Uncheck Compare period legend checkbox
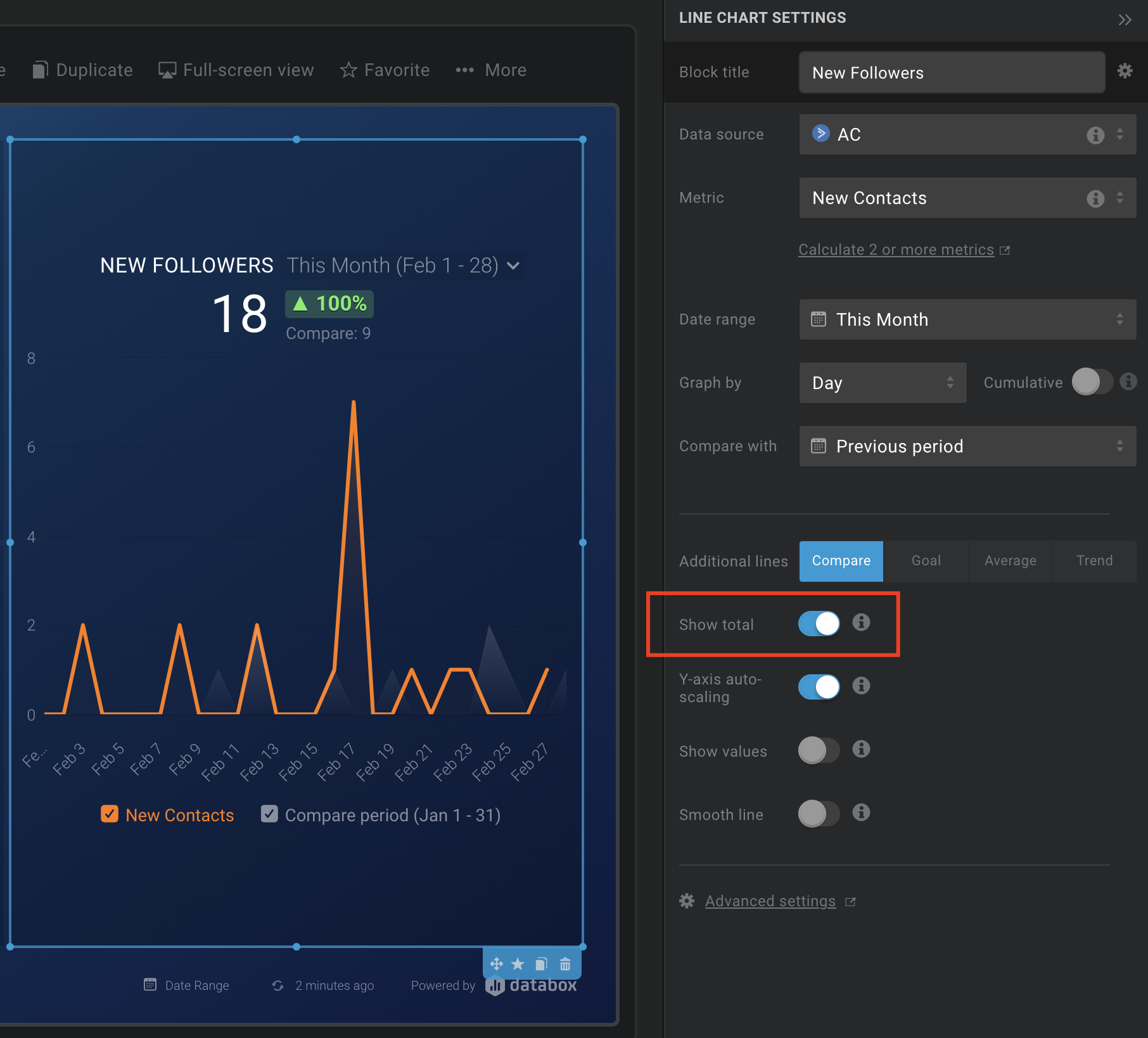Viewport: 1148px width, 1038px height. point(269,814)
